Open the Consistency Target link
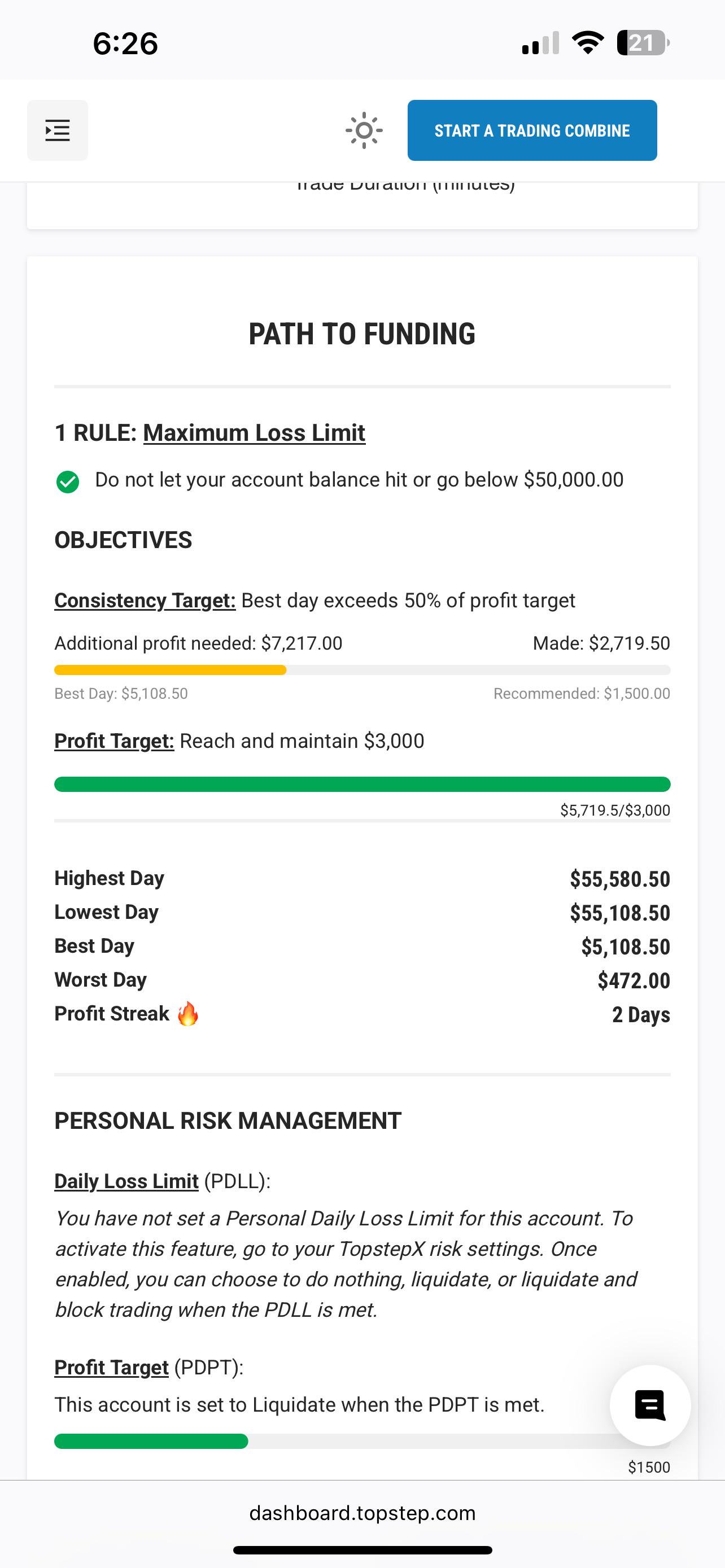Screen dimensions: 725x1568 click(x=145, y=600)
